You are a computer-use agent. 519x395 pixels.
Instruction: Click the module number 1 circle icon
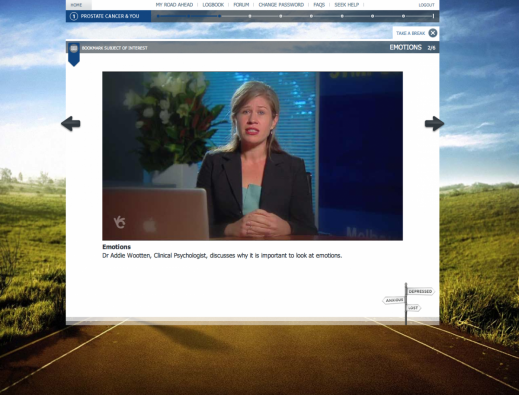[x=74, y=16]
